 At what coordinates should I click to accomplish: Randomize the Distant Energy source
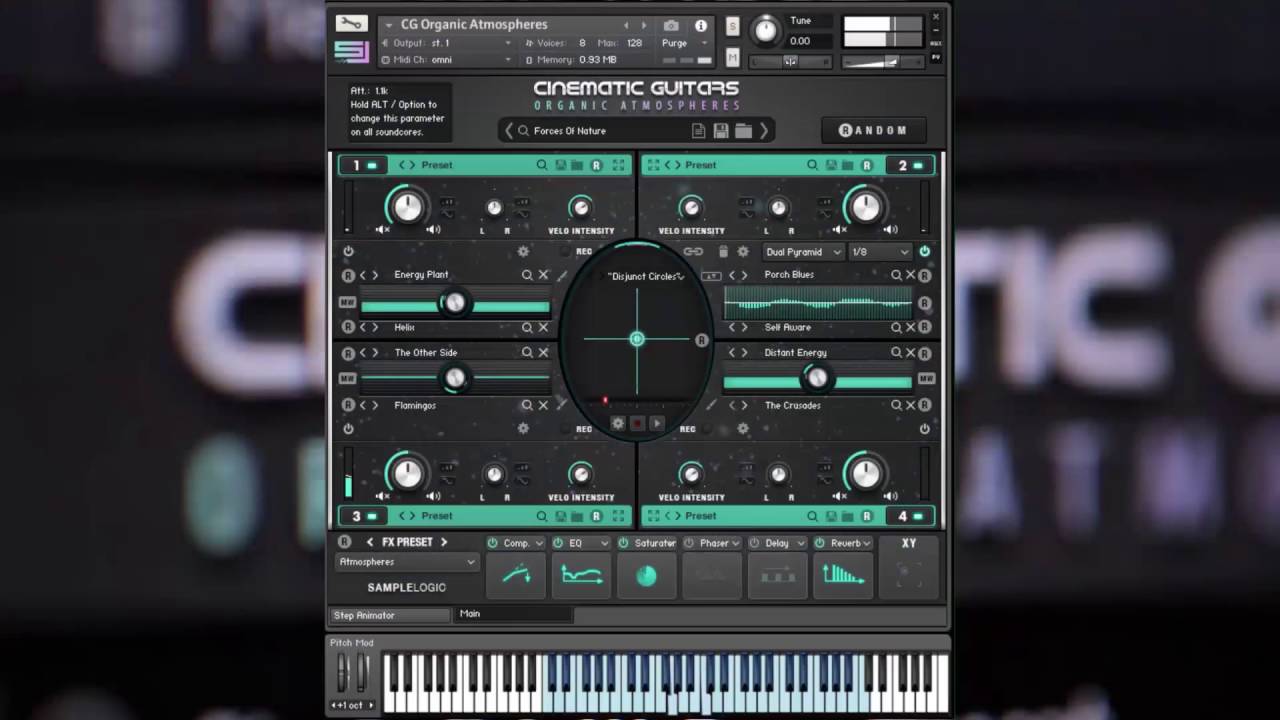(925, 353)
